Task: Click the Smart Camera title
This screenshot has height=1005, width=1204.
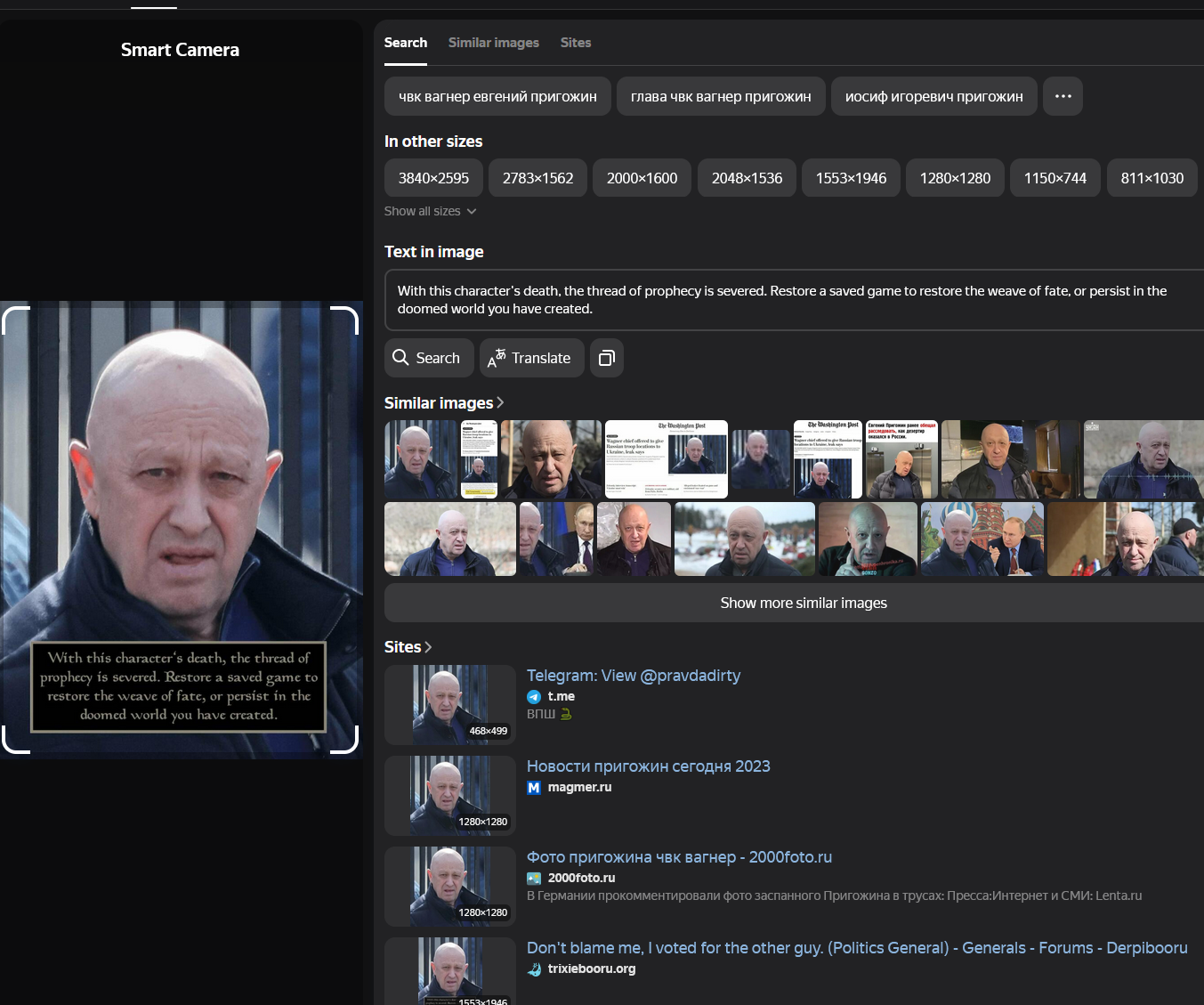Action: coord(180,50)
